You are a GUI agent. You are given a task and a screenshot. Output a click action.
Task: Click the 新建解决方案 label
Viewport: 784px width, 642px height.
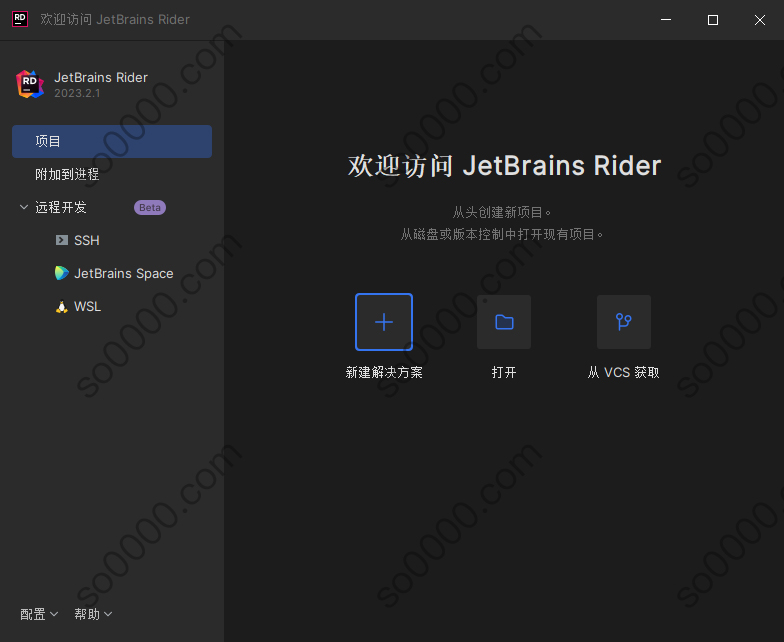tap(384, 372)
